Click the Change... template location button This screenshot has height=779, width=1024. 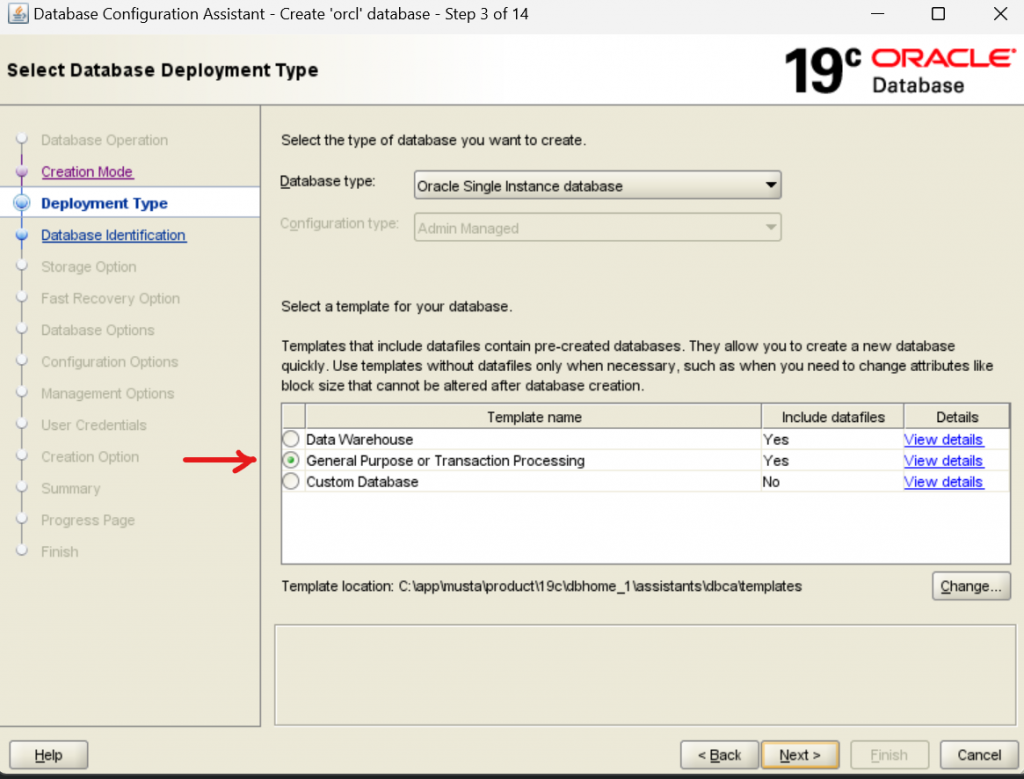point(970,586)
